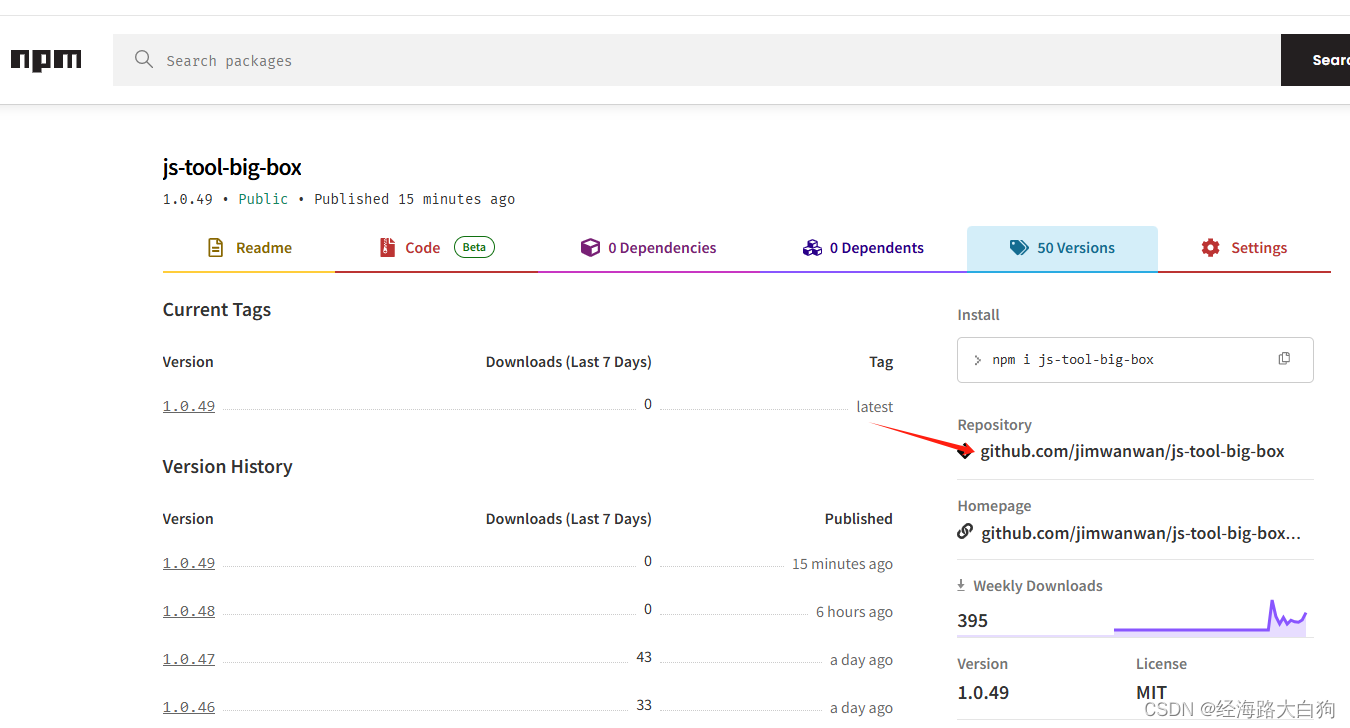The height and width of the screenshot is (728, 1350).
Task: Click the MIT license text
Action: pyautogui.click(x=1151, y=692)
